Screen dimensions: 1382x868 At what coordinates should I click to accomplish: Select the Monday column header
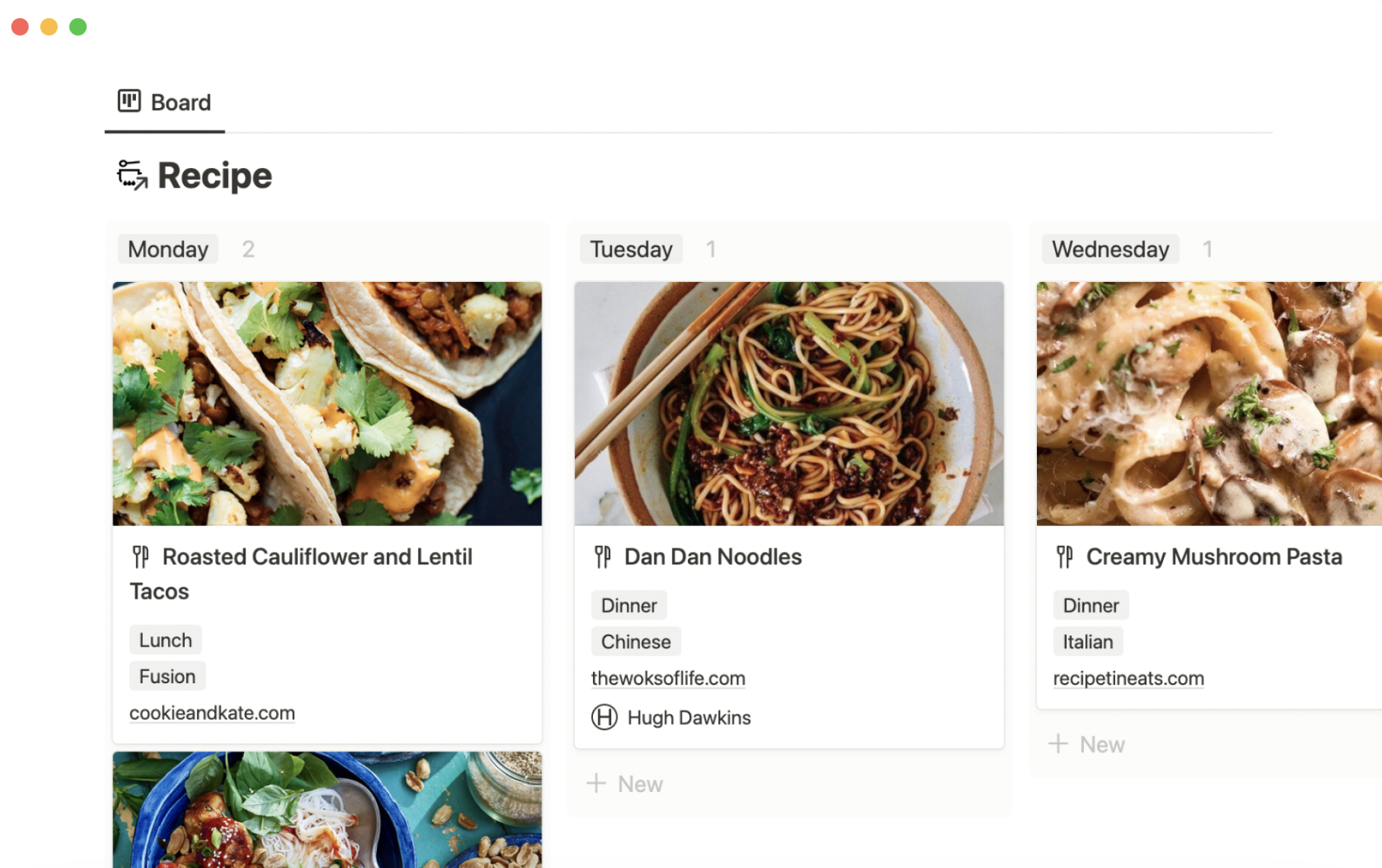click(168, 249)
